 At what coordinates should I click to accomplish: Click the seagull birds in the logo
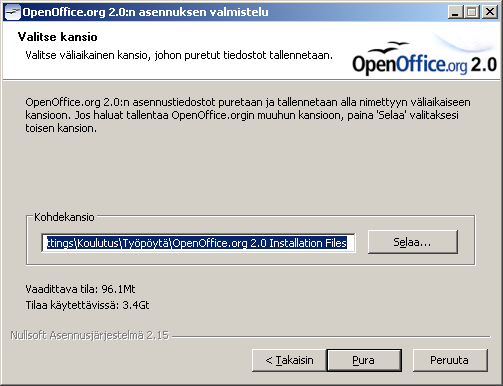coord(390,49)
